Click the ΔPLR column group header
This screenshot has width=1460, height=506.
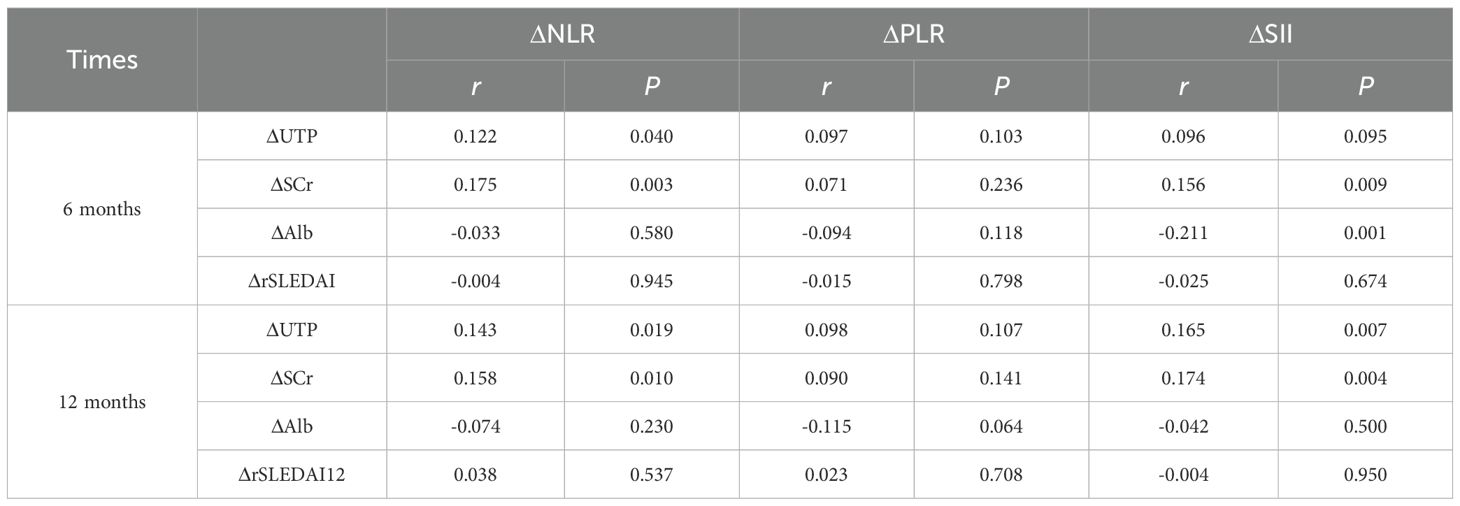pyautogui.click(x=913, y=34)
